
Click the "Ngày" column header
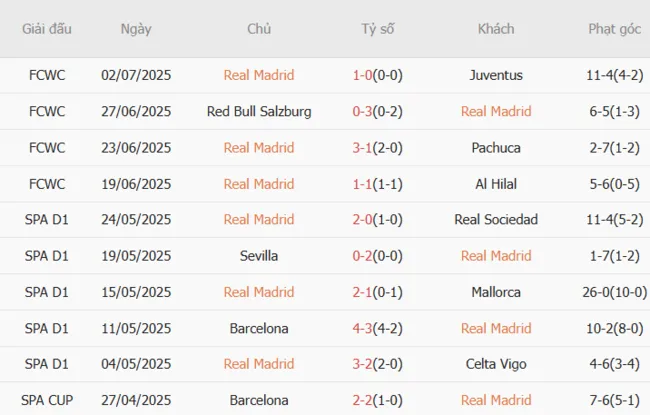pos(136,29)
